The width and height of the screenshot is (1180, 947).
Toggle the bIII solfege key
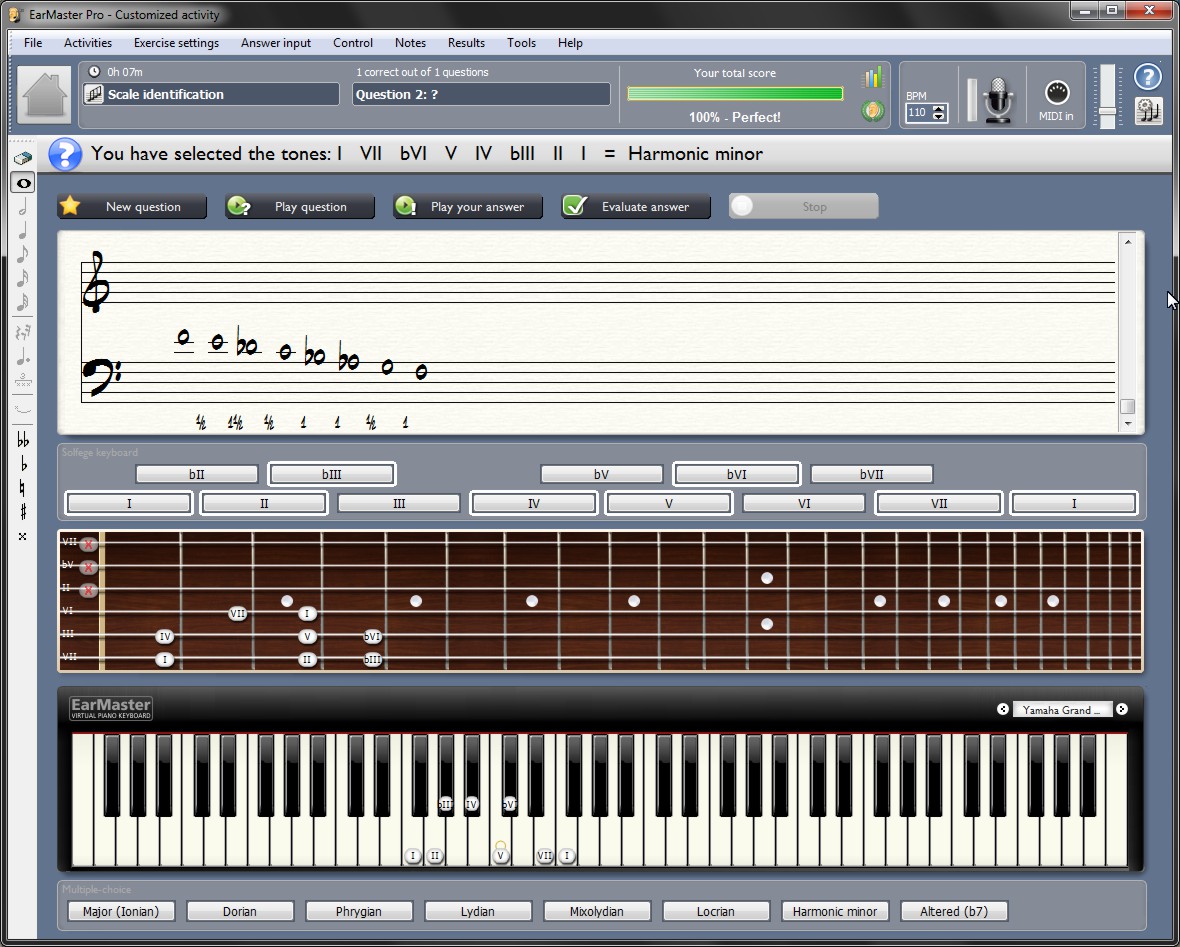click(x=331, y=474)
